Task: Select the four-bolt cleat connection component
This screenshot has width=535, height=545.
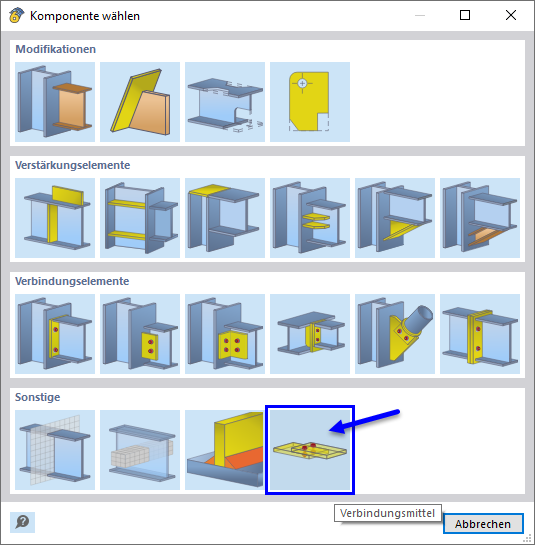Action: coord(225,334)
